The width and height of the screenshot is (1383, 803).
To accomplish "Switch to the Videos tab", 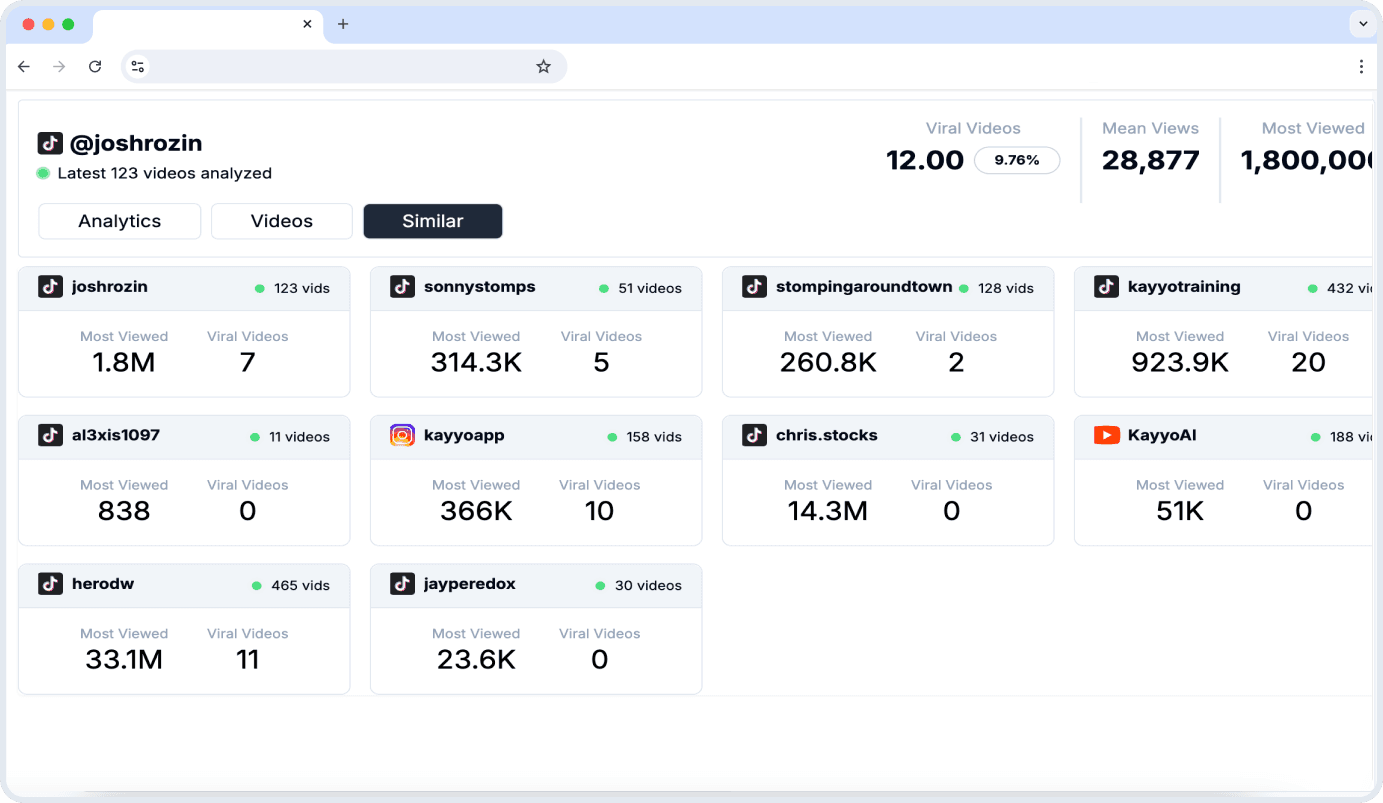I will tap(281, 221).
